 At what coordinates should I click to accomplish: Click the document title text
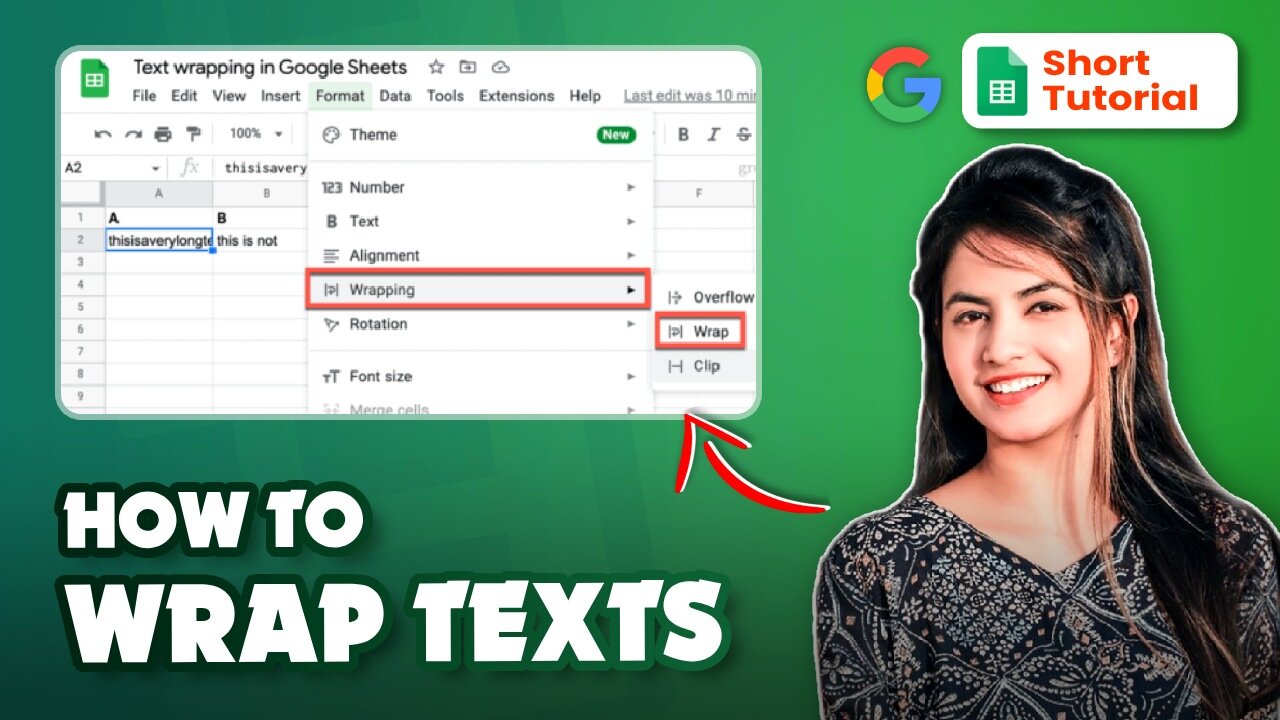[x=270, y=67]
